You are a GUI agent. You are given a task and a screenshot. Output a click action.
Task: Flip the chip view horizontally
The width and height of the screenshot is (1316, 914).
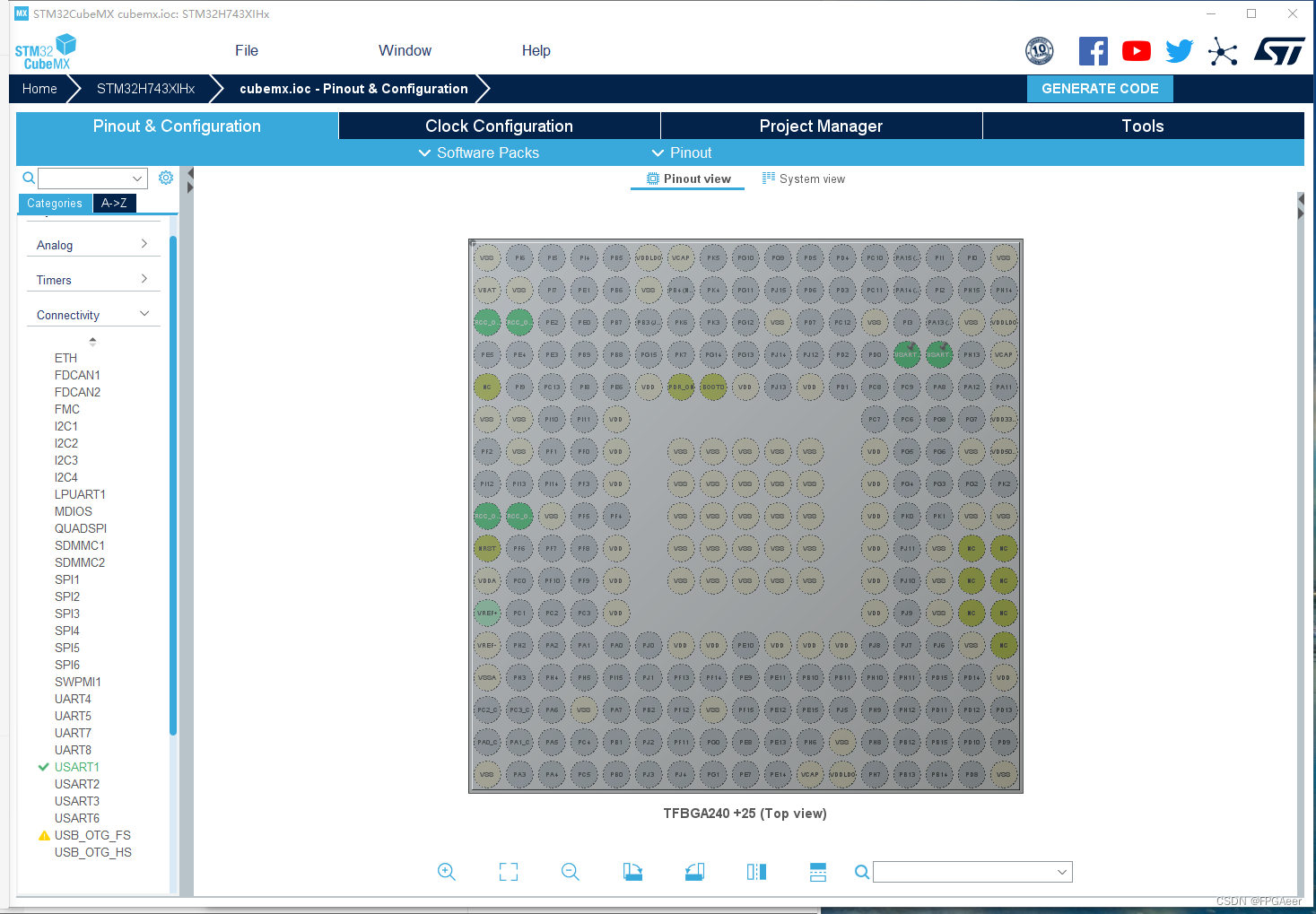[x=756, y=872]
